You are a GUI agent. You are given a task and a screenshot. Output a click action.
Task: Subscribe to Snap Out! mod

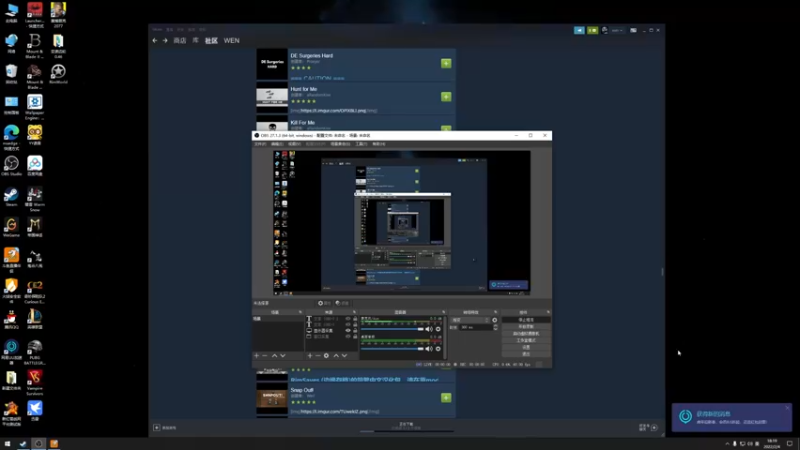tap(446, 398)
